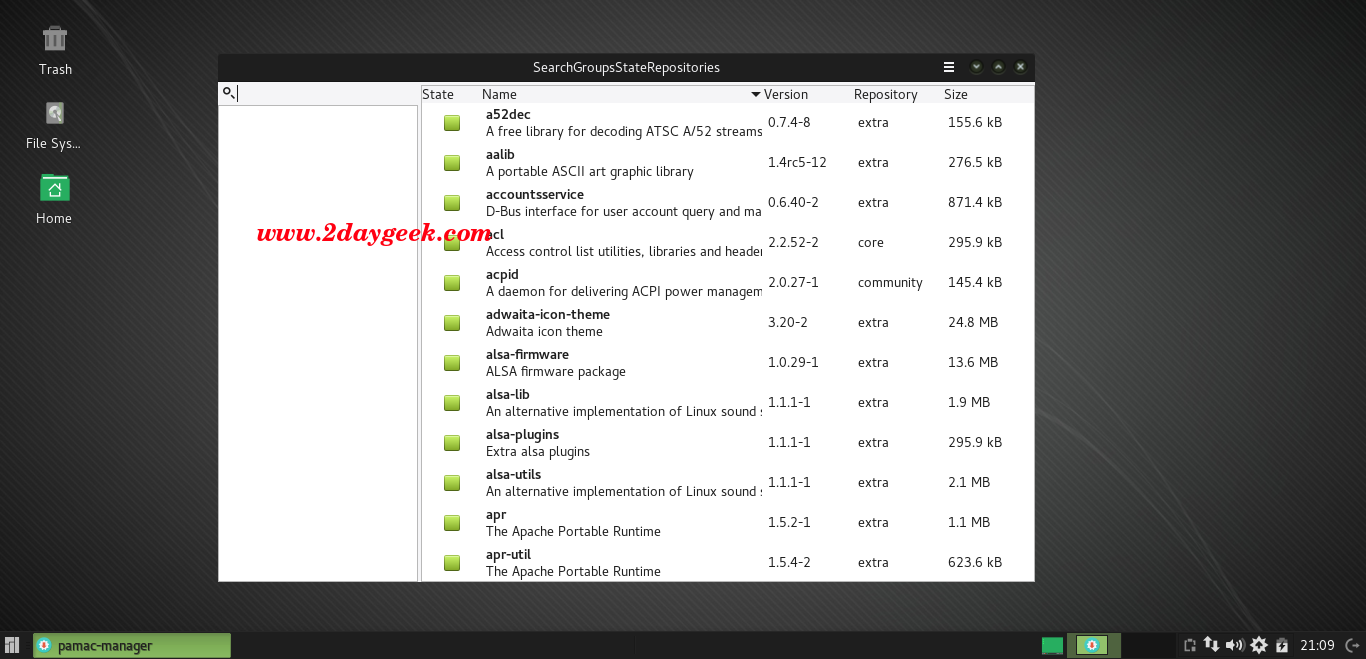Sort packages by Size column header
This screenshot has height=659, width=1366.
(956, 95)
